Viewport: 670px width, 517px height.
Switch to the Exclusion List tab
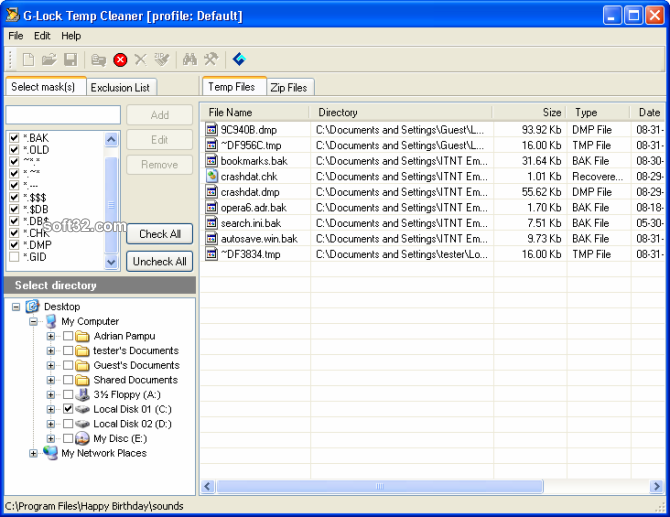pyautogui.click(x=121, y=88)
